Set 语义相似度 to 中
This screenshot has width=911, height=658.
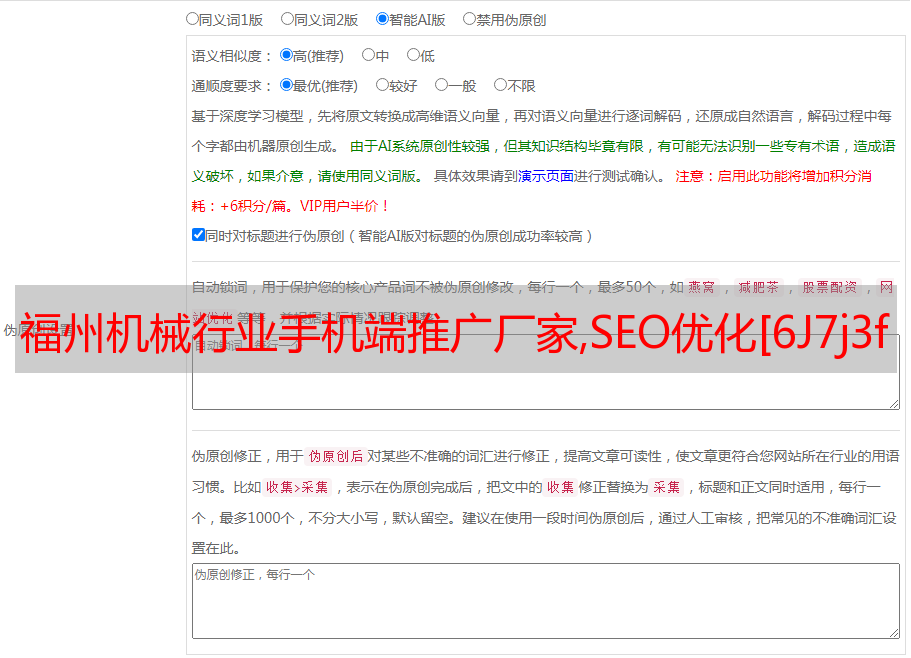[x=368, y=55]
